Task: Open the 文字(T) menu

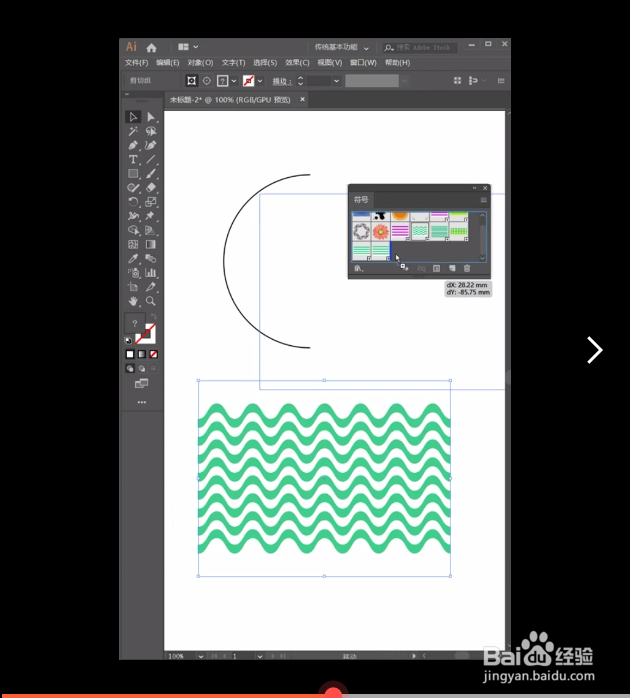Action: tap(233, 63)
